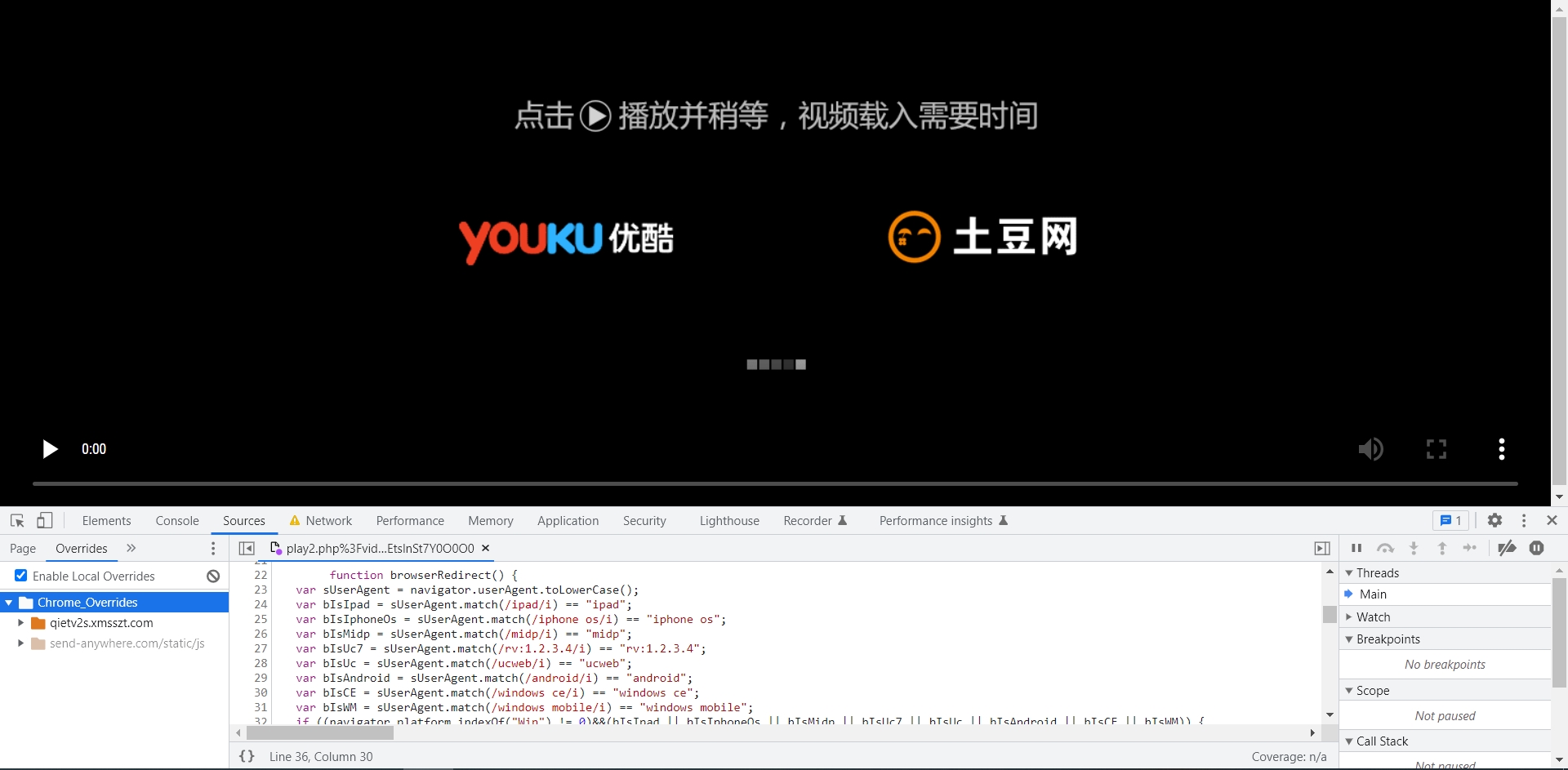Uncheck Enable Local Overrides
1568x770 pixels.
[21, 576]
